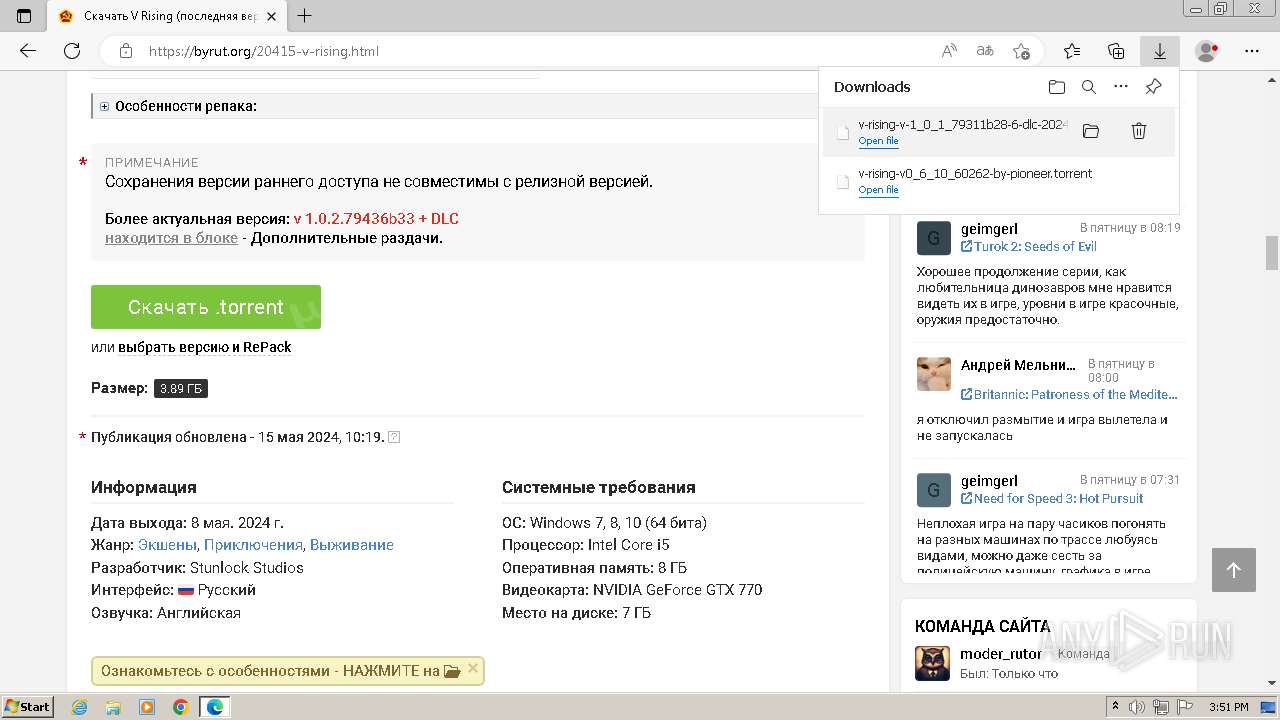Image resolution: width=1280 pixels, height=720 pixels.
Task: Expand Особенности репака section
Action: (104, 106)
